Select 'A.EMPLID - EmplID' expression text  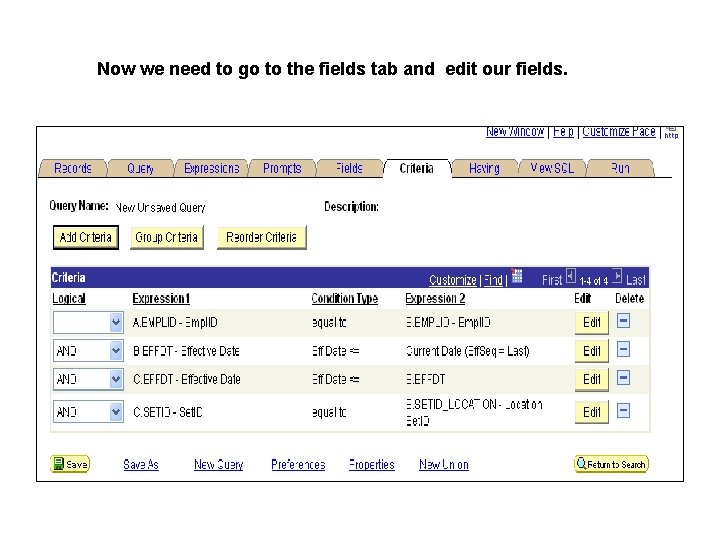175,323
